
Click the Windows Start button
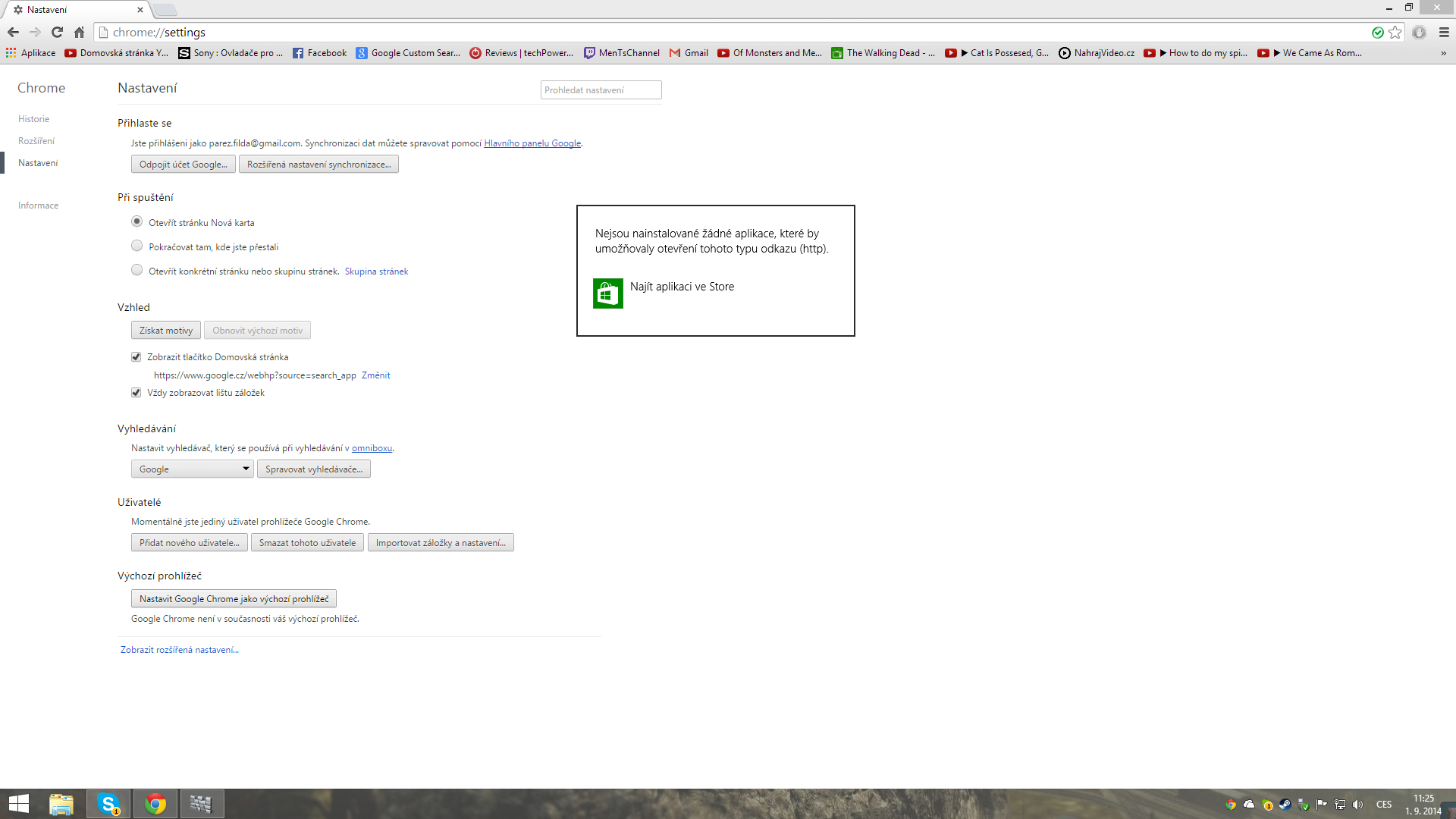18,804
